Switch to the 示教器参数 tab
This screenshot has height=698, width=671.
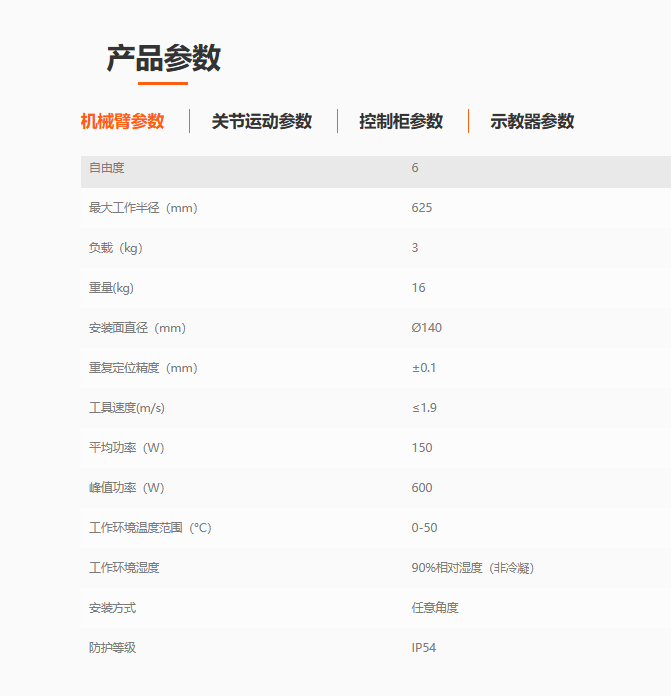[x=532, y=121]
